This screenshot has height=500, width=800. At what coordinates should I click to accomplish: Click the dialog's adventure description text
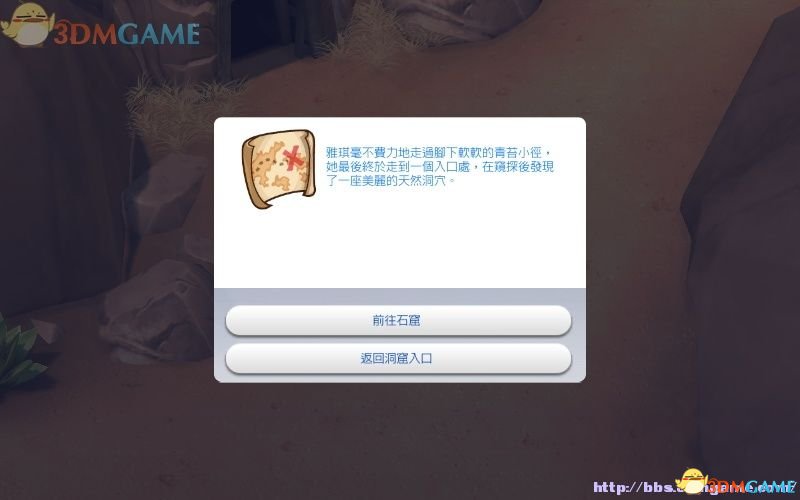coord(440,166)
